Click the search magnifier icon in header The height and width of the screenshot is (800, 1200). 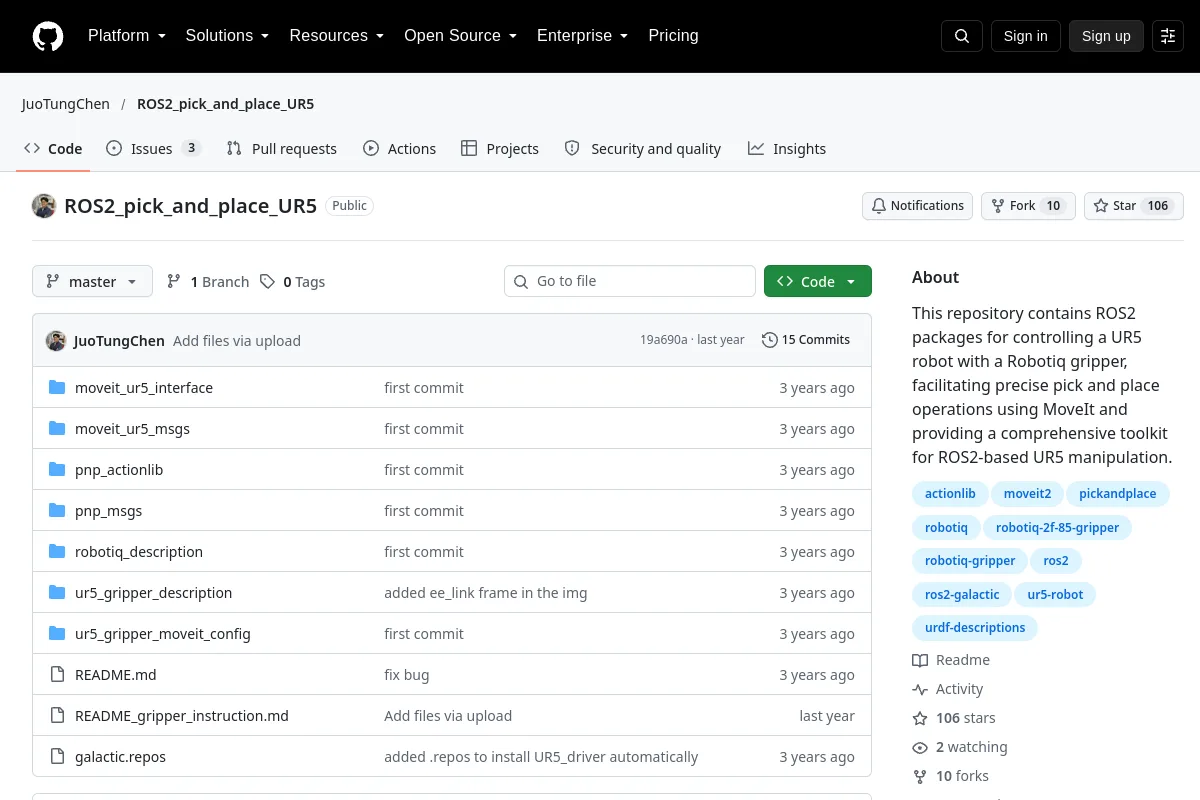pos(962,36)
